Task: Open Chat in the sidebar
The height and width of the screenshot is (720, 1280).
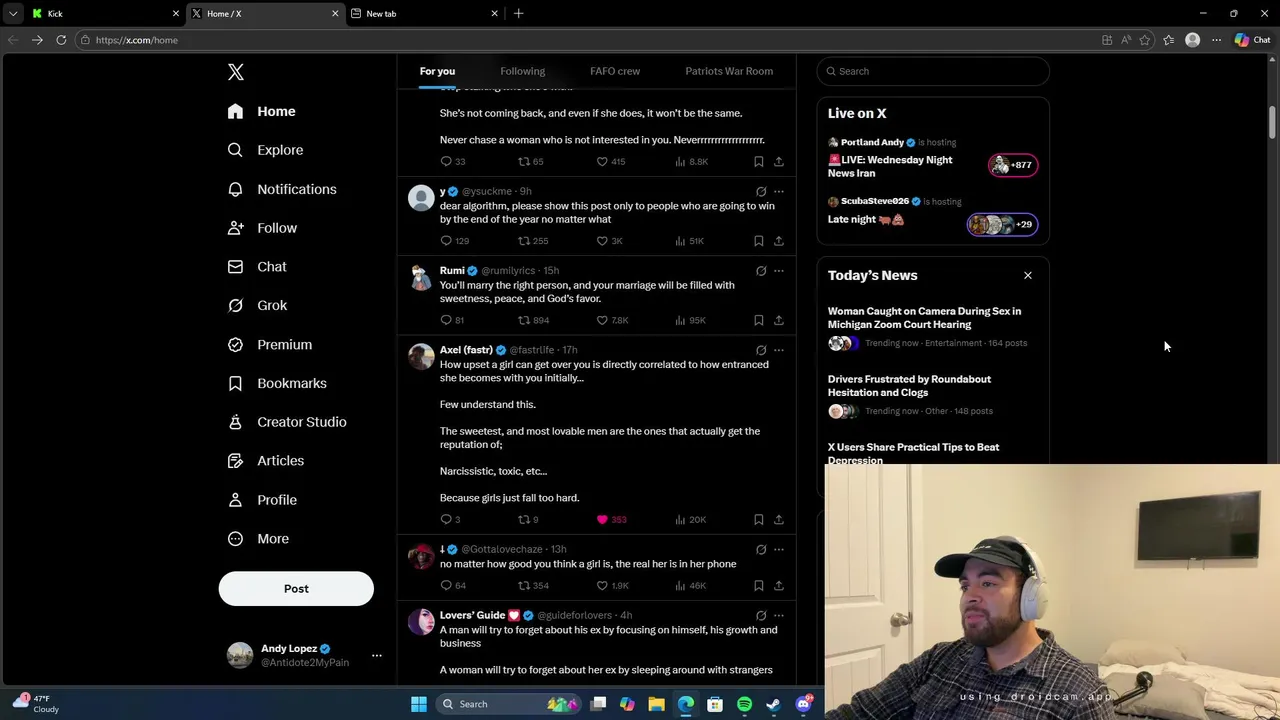Action: (257, 267)
